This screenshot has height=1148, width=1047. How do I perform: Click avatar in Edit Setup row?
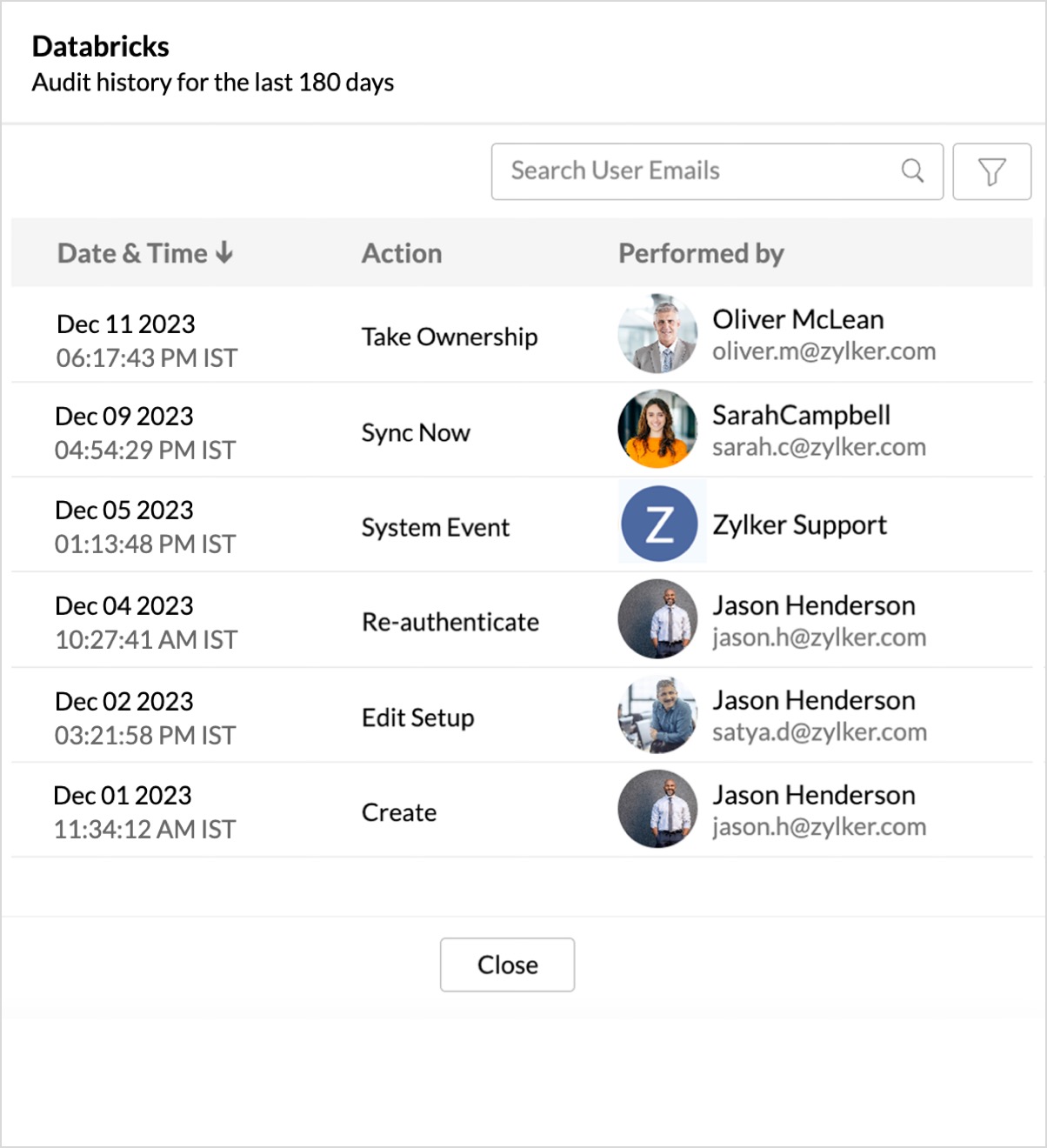point(657,714)
